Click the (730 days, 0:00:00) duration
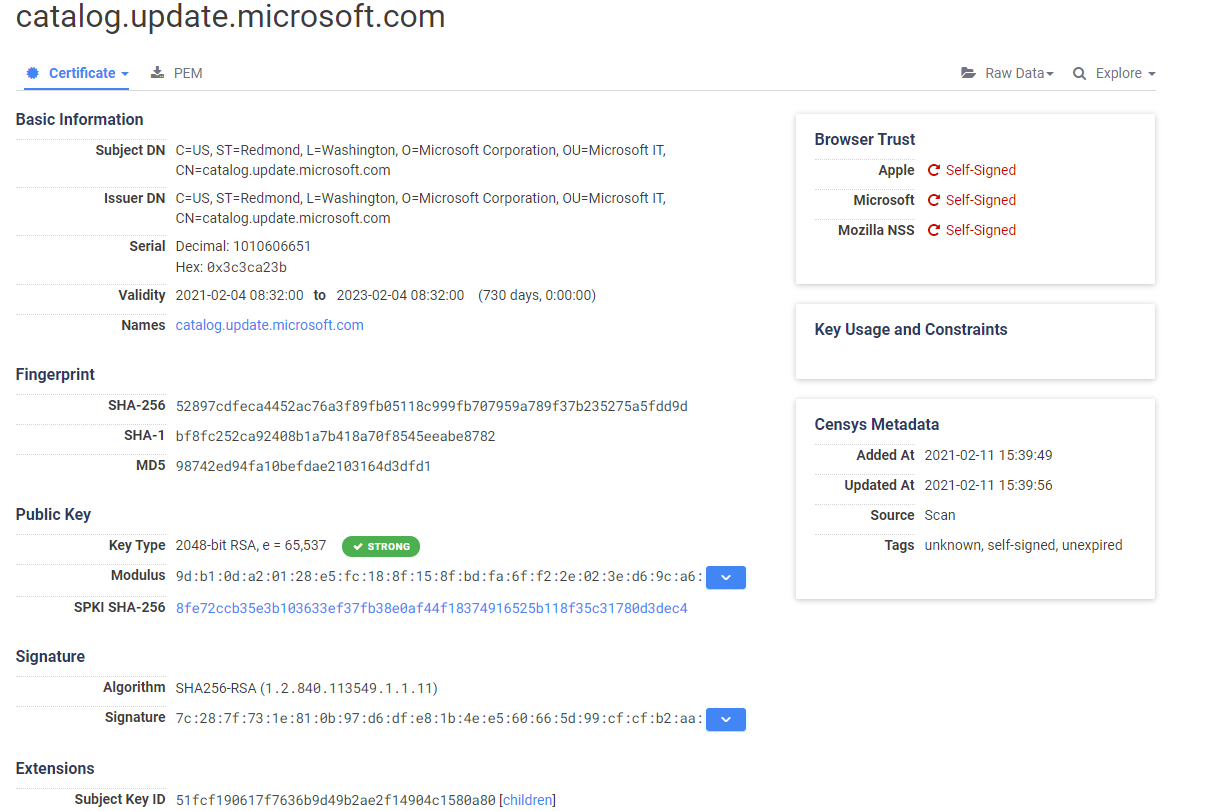The height and width of the screenshot is (811, 1216). pyautogui.click(x=537, y=295)
